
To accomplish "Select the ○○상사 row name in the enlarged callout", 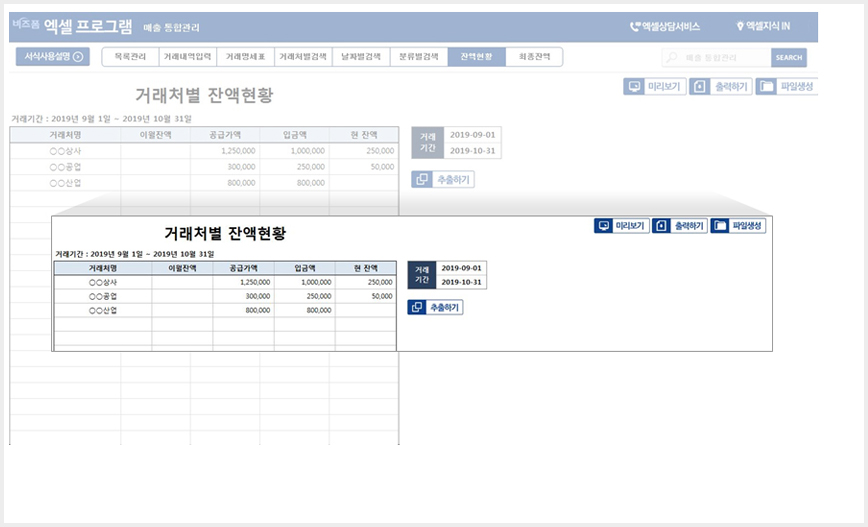I will [x=103, y=282].
